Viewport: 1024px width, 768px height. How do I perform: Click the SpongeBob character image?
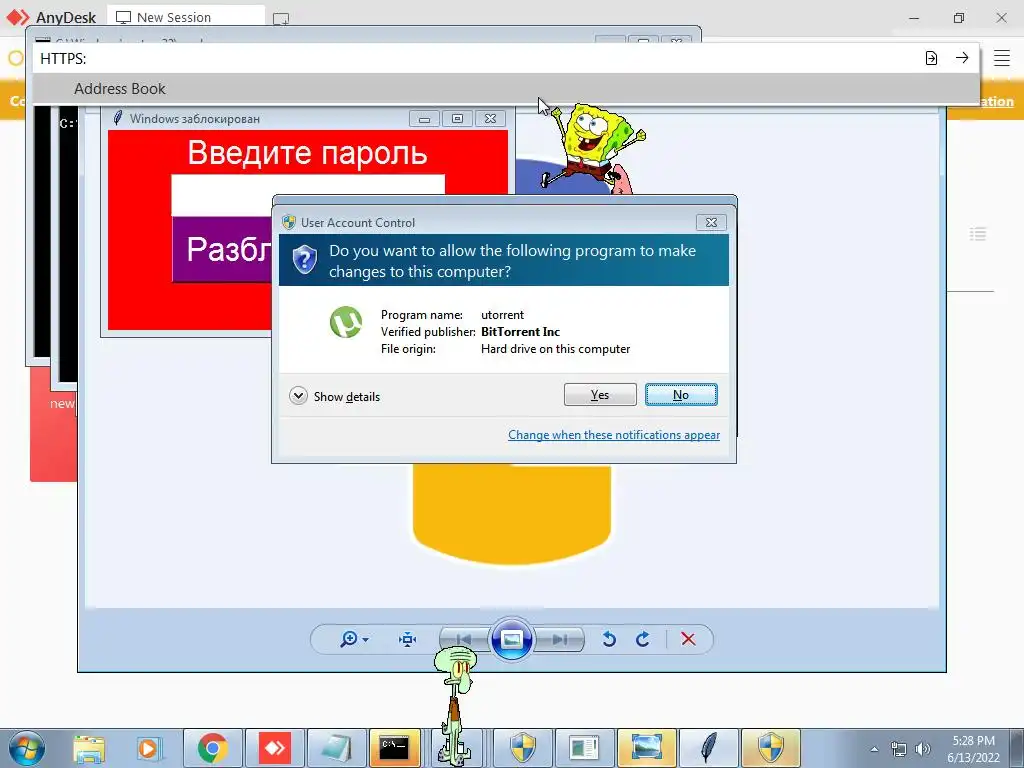(x=592, y=148)
